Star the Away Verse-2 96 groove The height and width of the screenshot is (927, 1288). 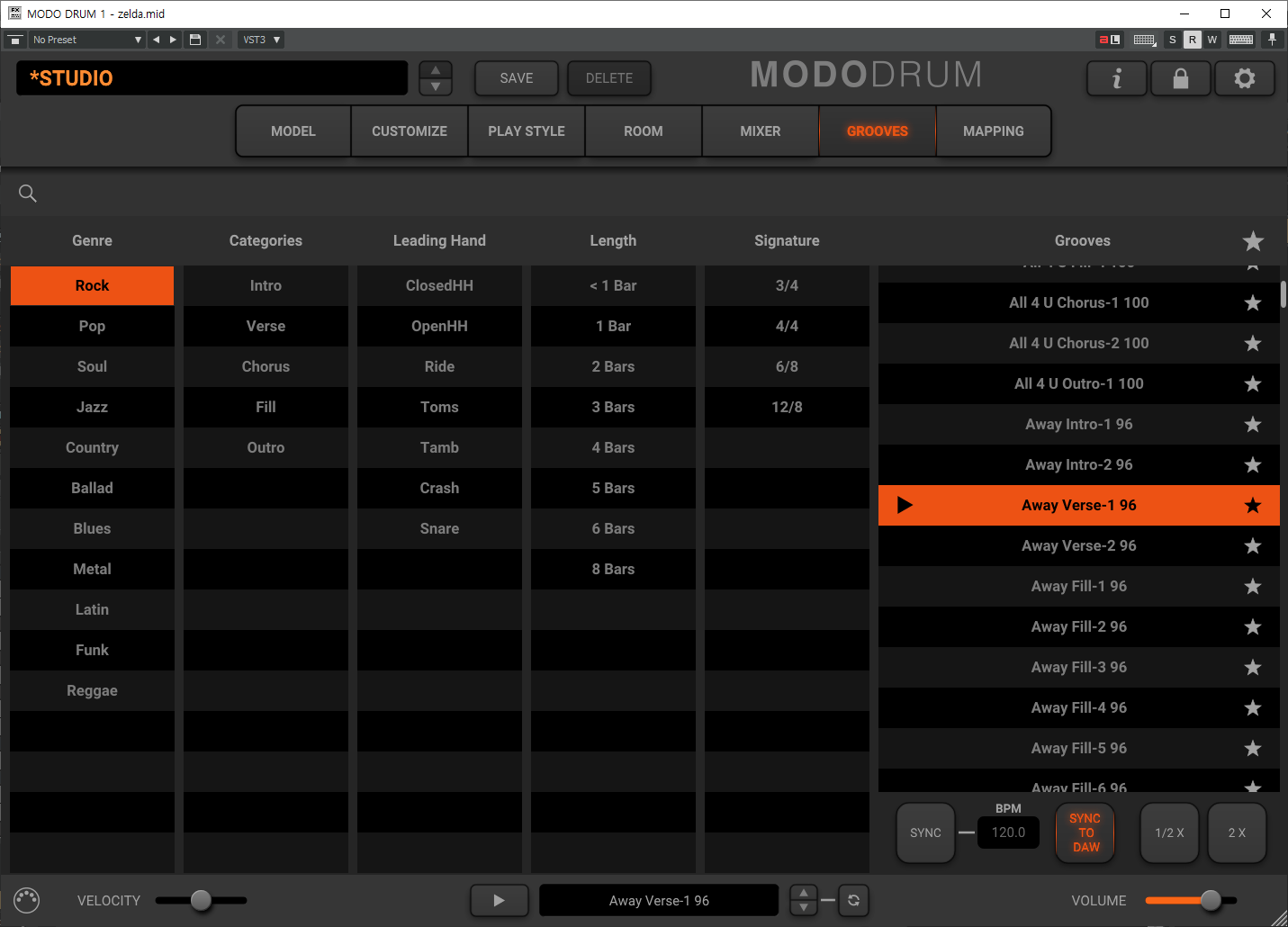coord(1253,545)
